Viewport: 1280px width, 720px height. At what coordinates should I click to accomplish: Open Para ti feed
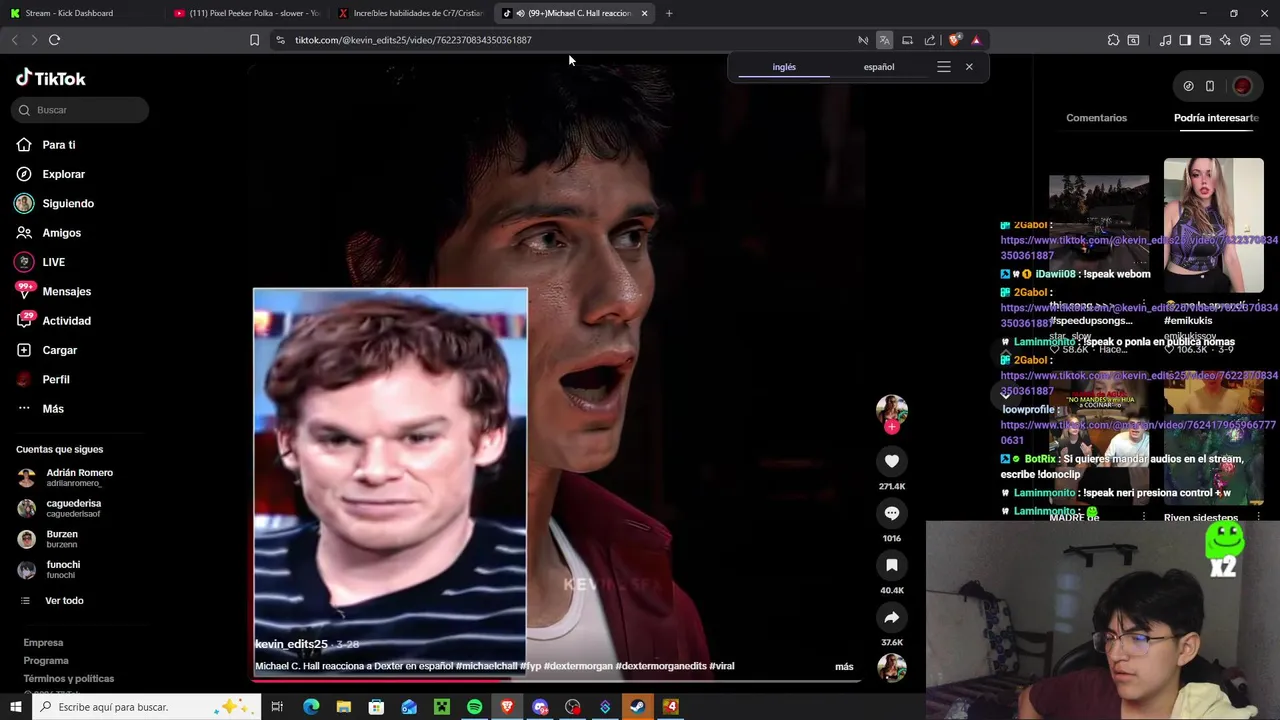point(58,145)
